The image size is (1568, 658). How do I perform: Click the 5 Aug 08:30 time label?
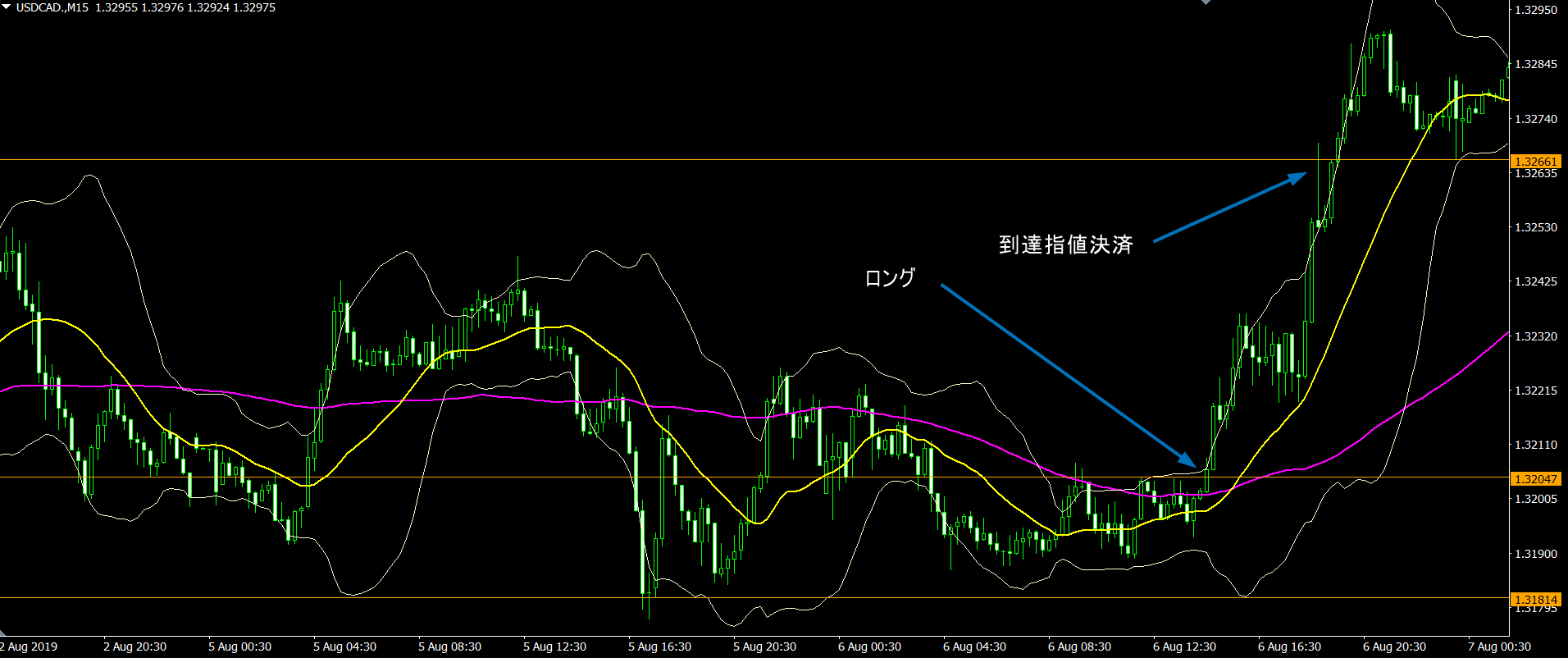pyautogui.click(x=449, y=647)
